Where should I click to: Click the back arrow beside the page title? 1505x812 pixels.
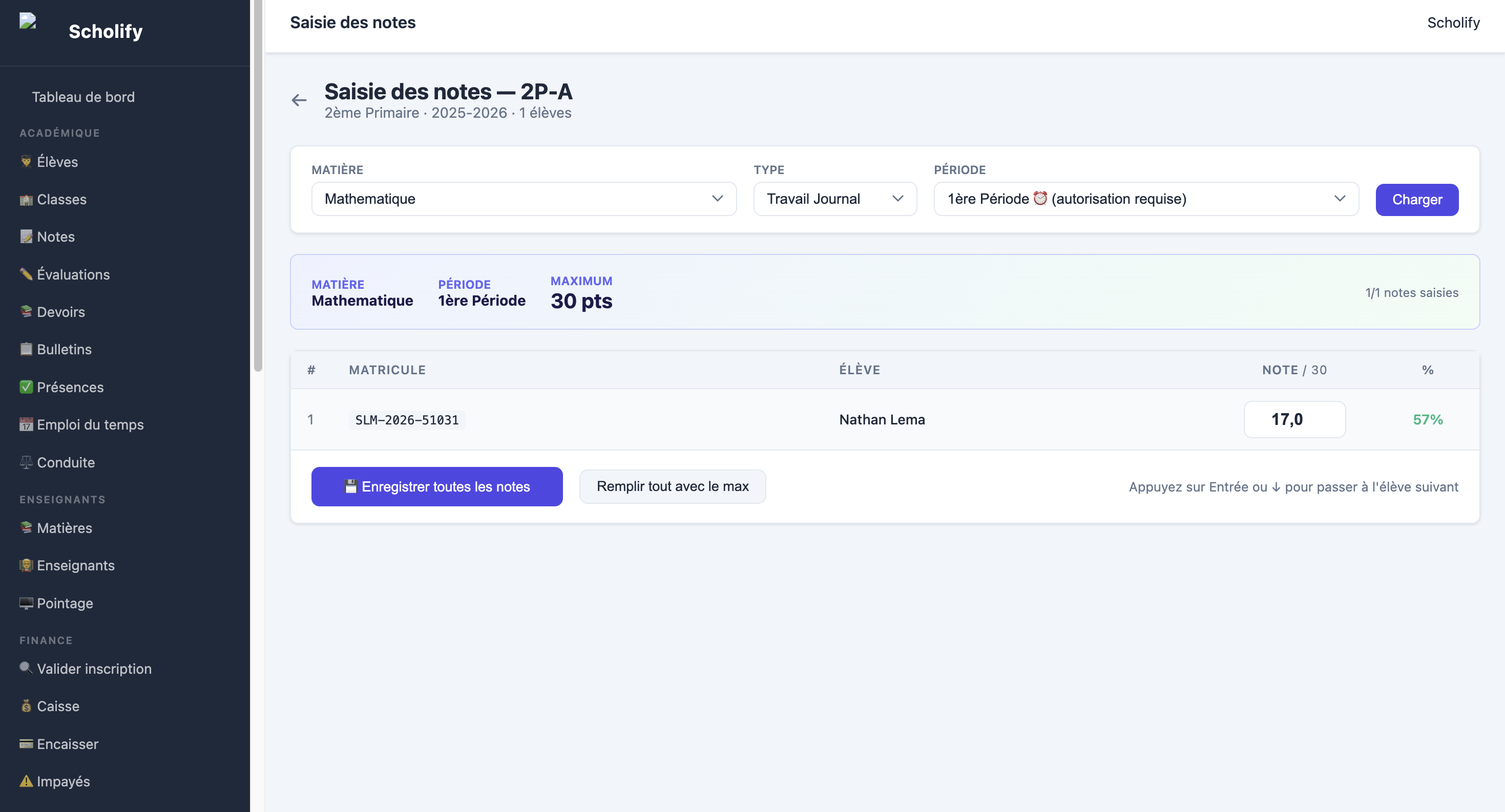(x=299, y=100)
